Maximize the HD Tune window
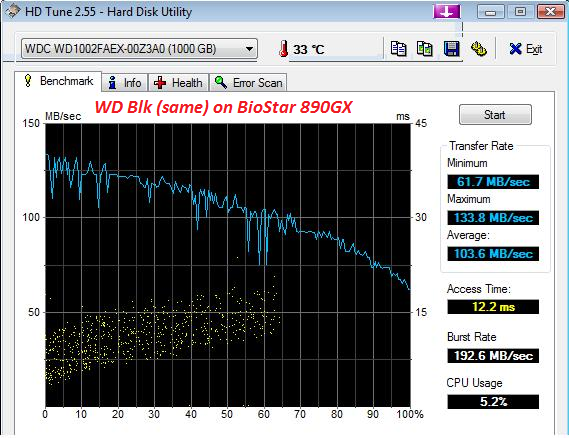569x438 pixels. pyautogui.click(x=520, y=12)
